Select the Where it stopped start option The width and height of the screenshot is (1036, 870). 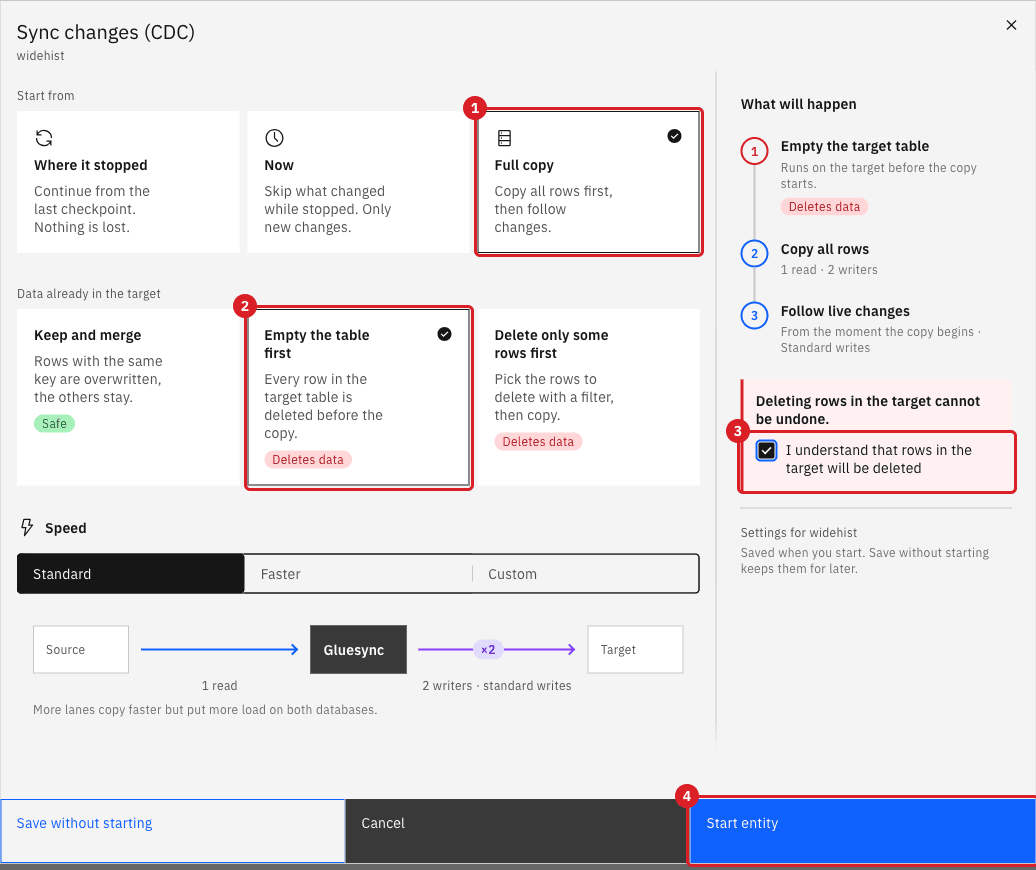(x=128, y=182)
